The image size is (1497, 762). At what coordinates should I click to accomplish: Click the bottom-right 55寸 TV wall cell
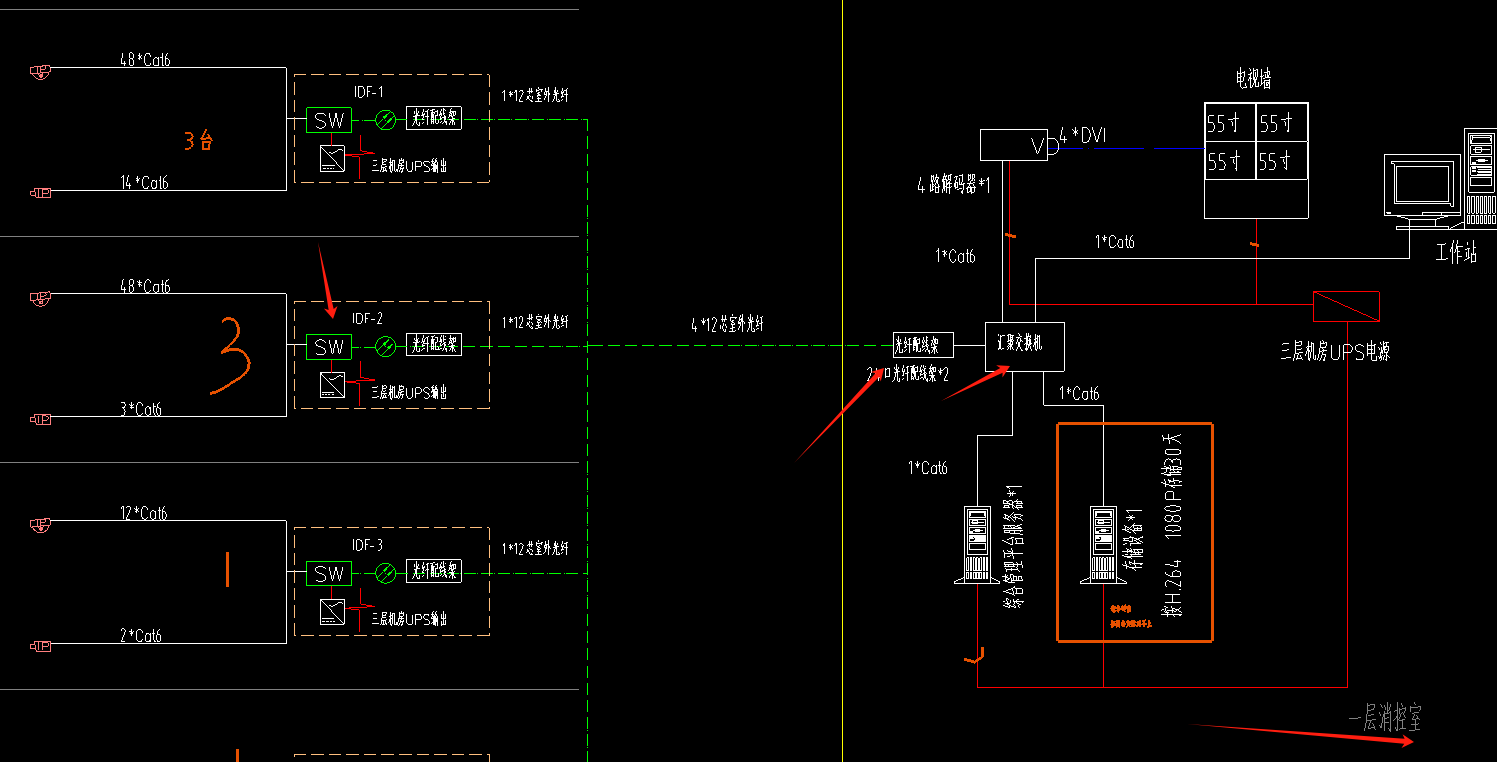click(1282, 161)
